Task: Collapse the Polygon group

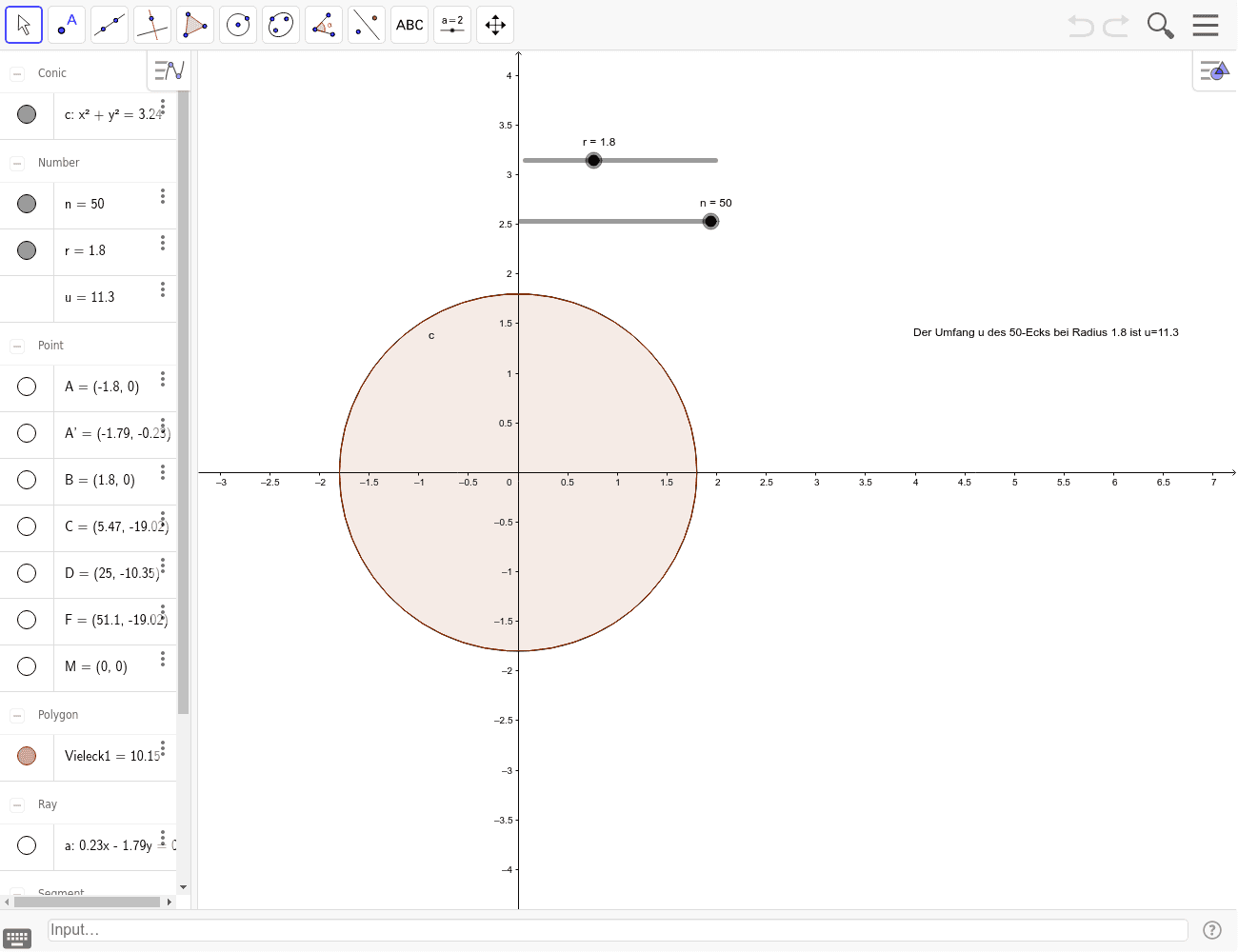Action: click(x=17, y=715)
